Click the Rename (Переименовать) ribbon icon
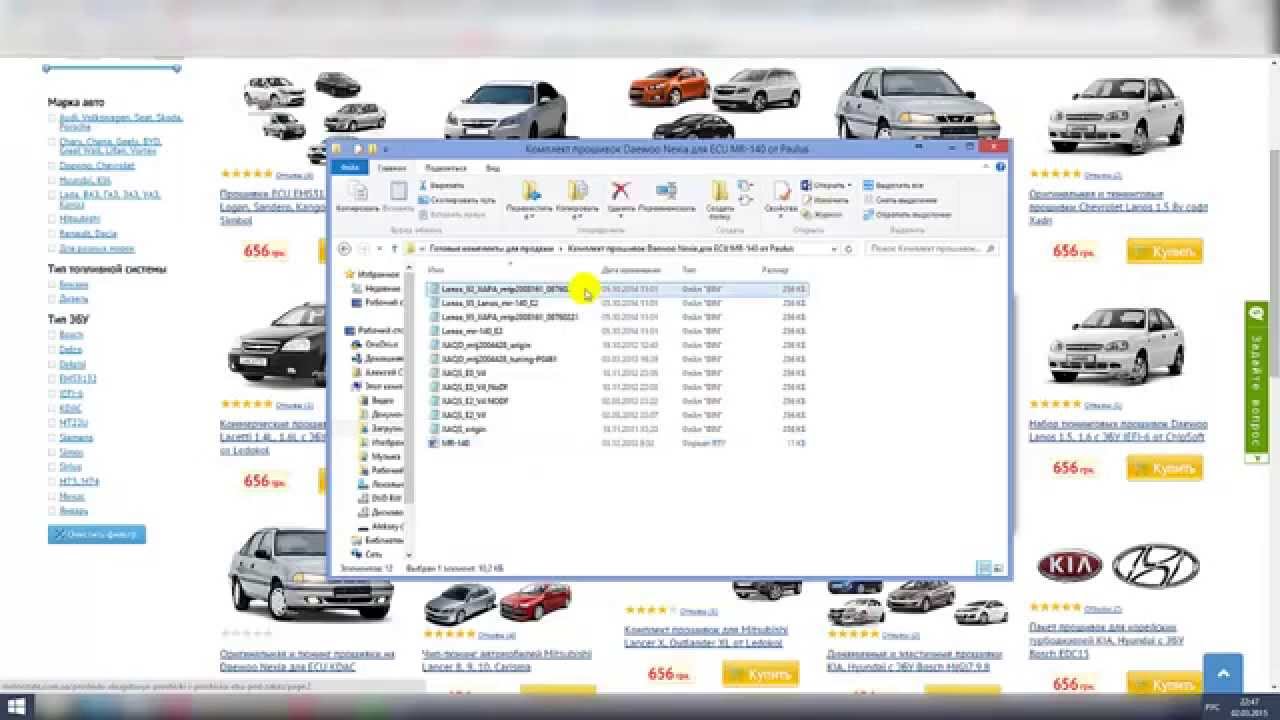The height and width of the screenshot is (720, 1280). (666, 190)
